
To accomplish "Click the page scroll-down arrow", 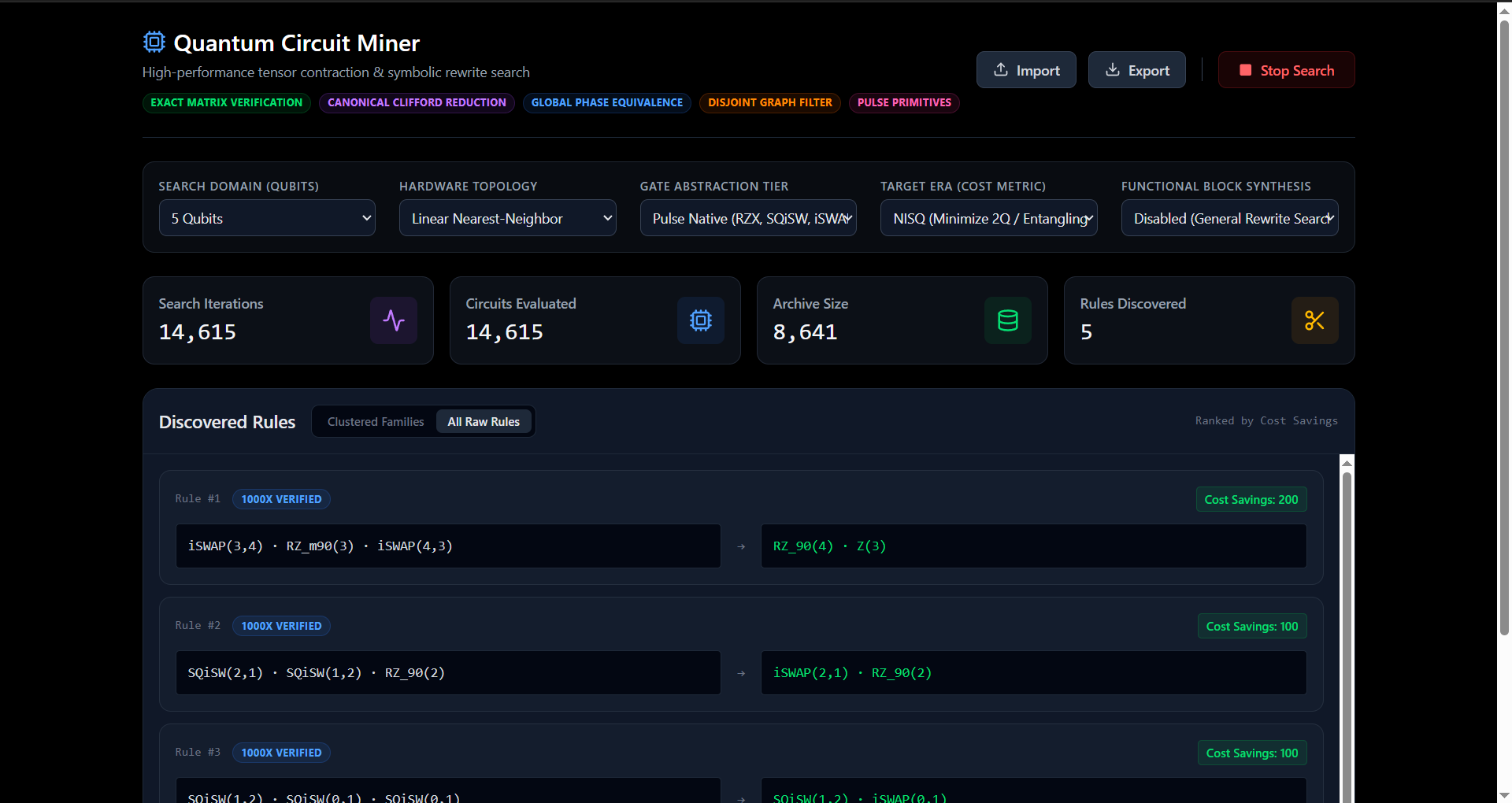I will coord(1504,795).
